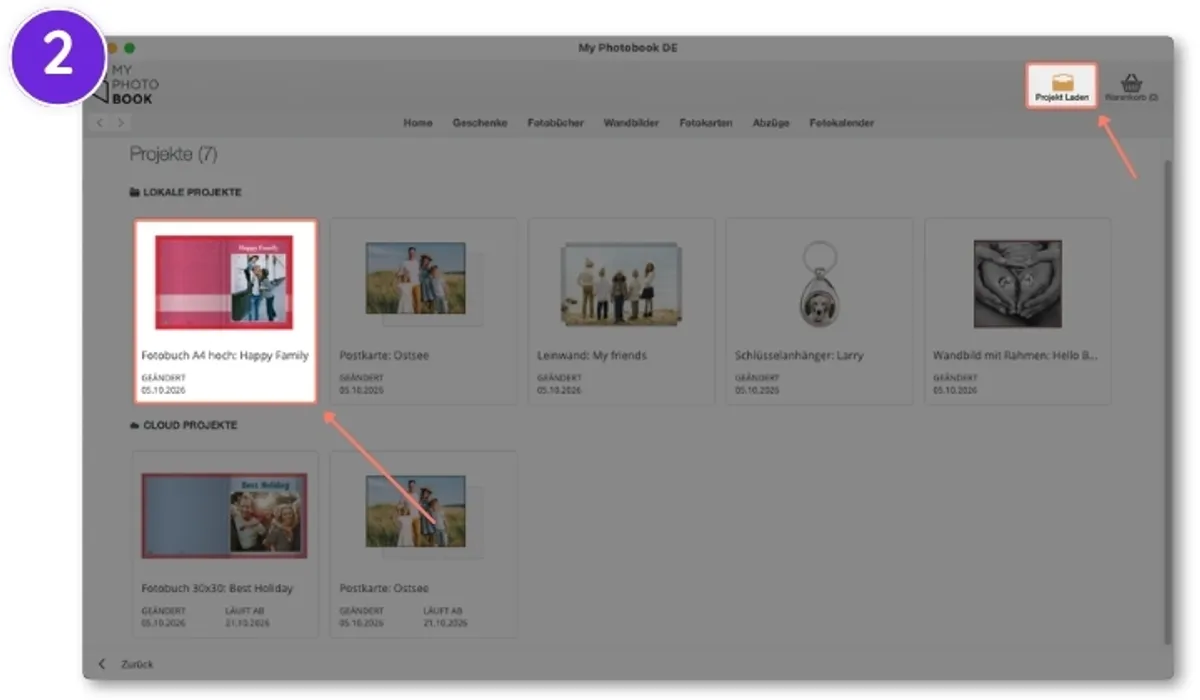Click 'Leinwand: My friends' title
1200x700 pixels.
pyautogui.click(x=592, y=355)
